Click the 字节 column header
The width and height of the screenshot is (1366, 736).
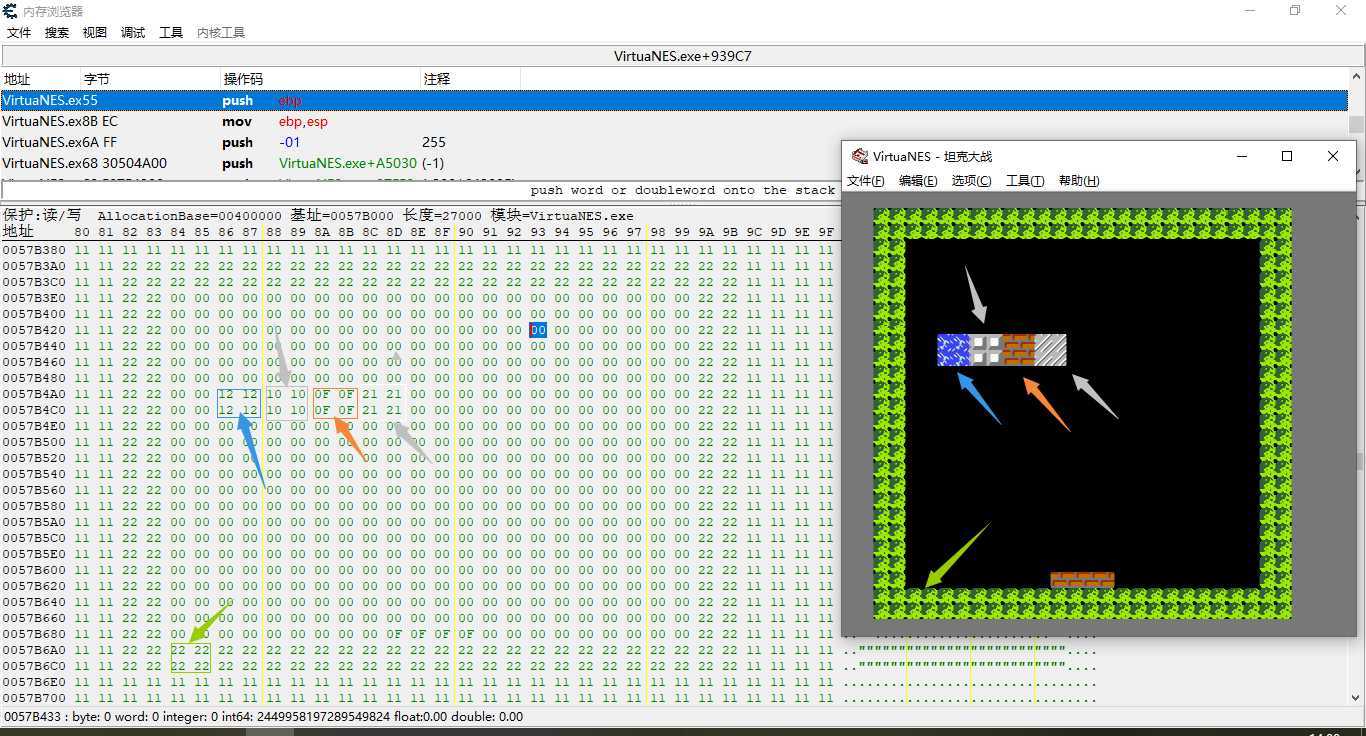[x=150, y=79]
